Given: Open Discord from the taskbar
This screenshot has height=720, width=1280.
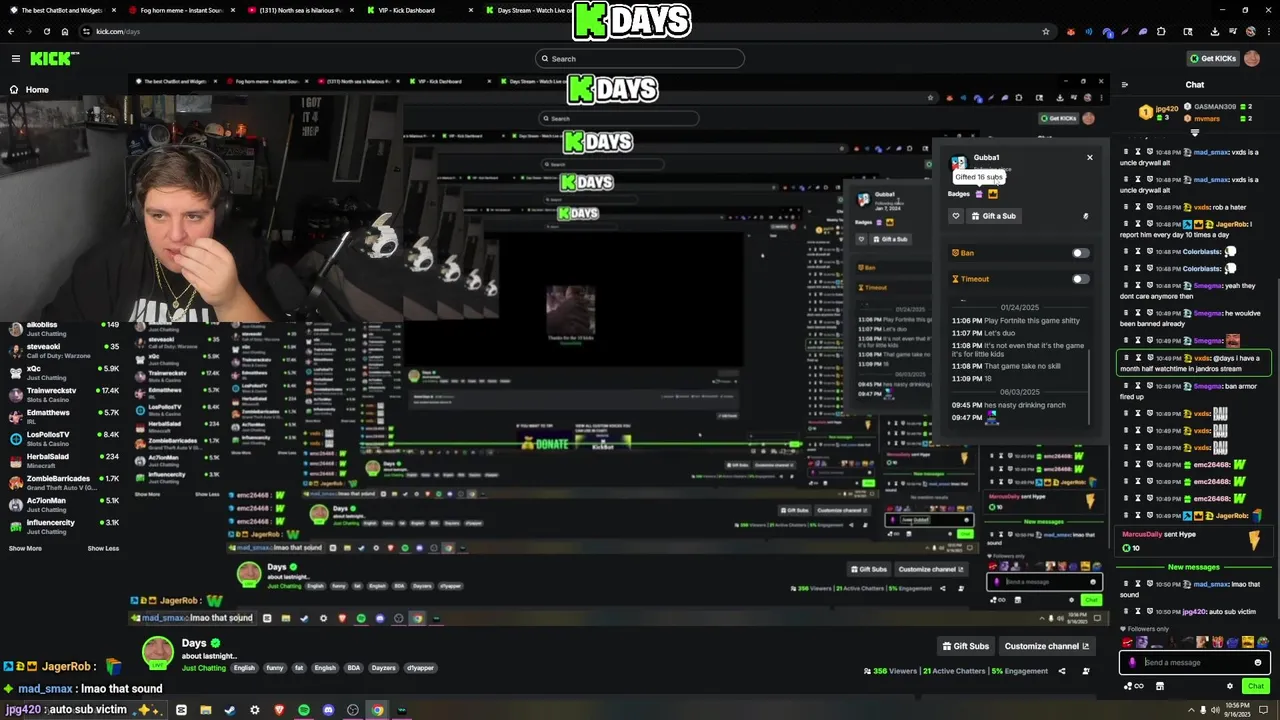Looking at the screenshot, I should [329, 710].
